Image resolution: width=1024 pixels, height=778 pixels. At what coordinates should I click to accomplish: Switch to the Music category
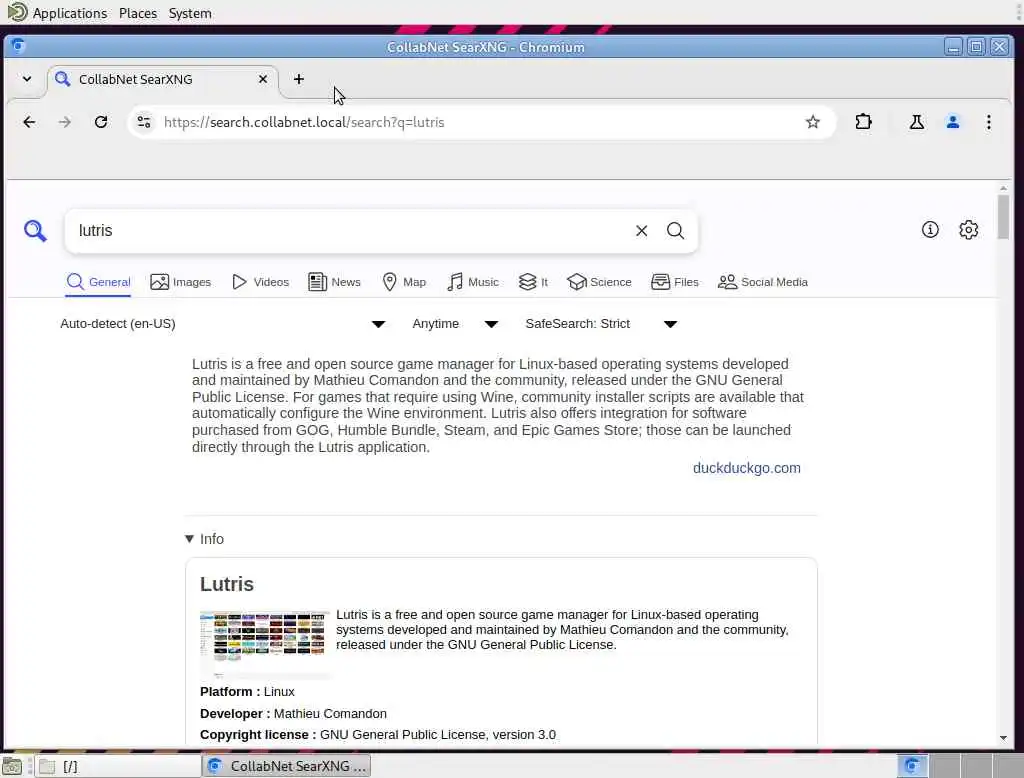pos(473,282)
